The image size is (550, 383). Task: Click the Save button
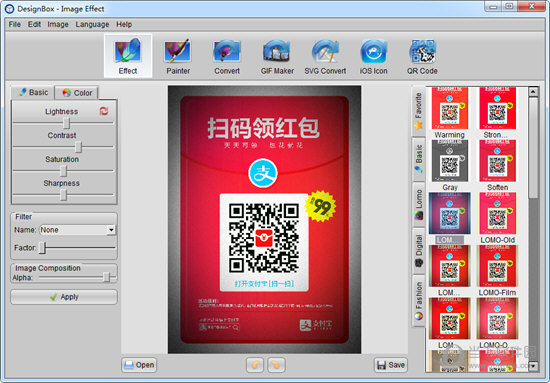[391, 365]
